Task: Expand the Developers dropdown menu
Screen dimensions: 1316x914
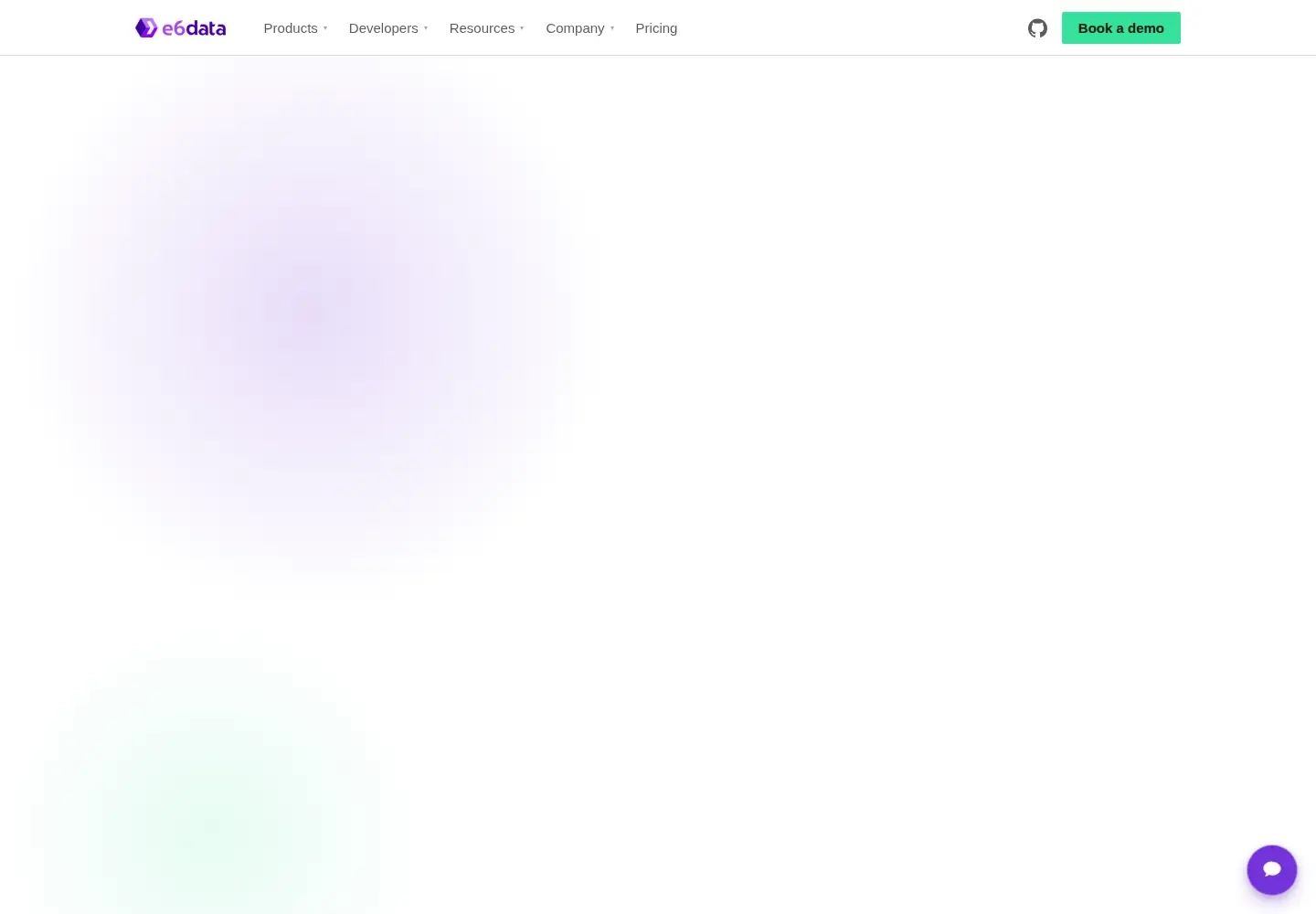Action: pos(388,28)
